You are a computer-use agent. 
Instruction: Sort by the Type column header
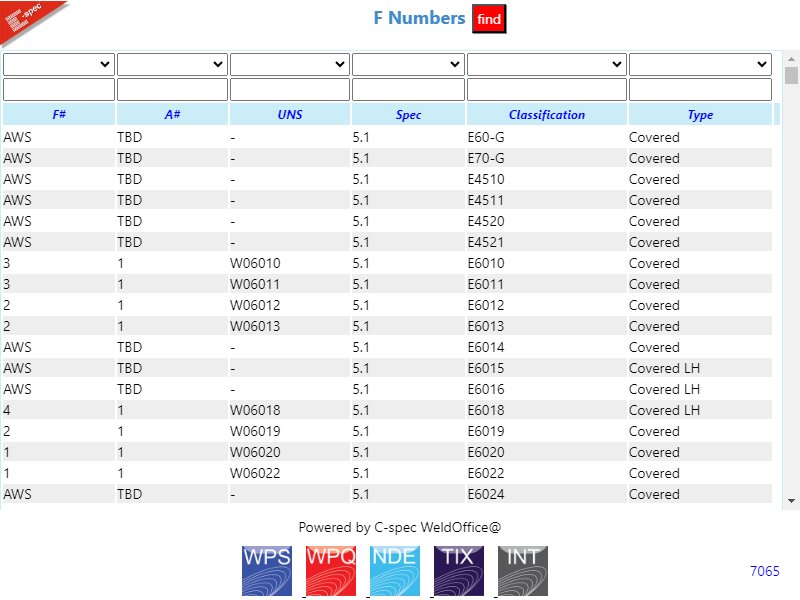(700, 114)
